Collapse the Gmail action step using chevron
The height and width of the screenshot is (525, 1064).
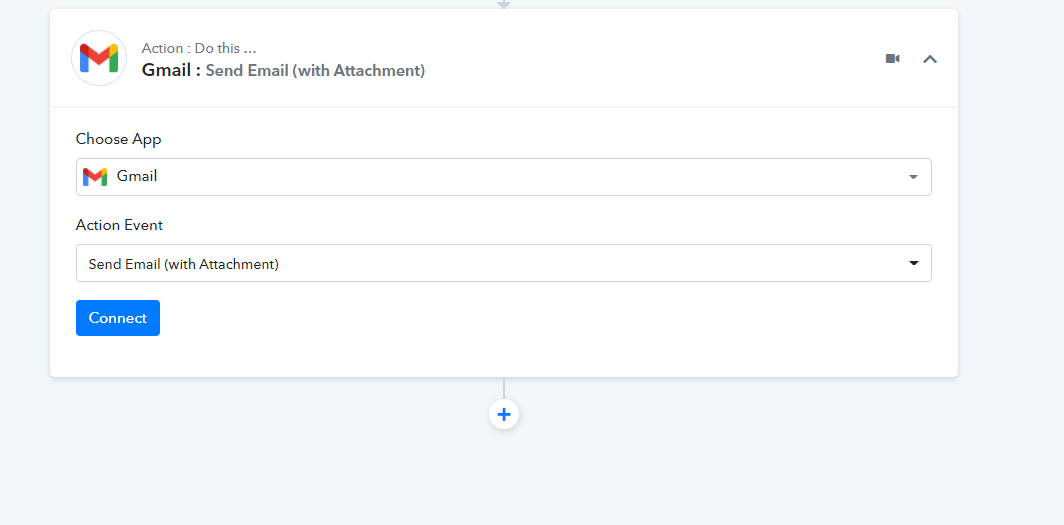[930, 59]
